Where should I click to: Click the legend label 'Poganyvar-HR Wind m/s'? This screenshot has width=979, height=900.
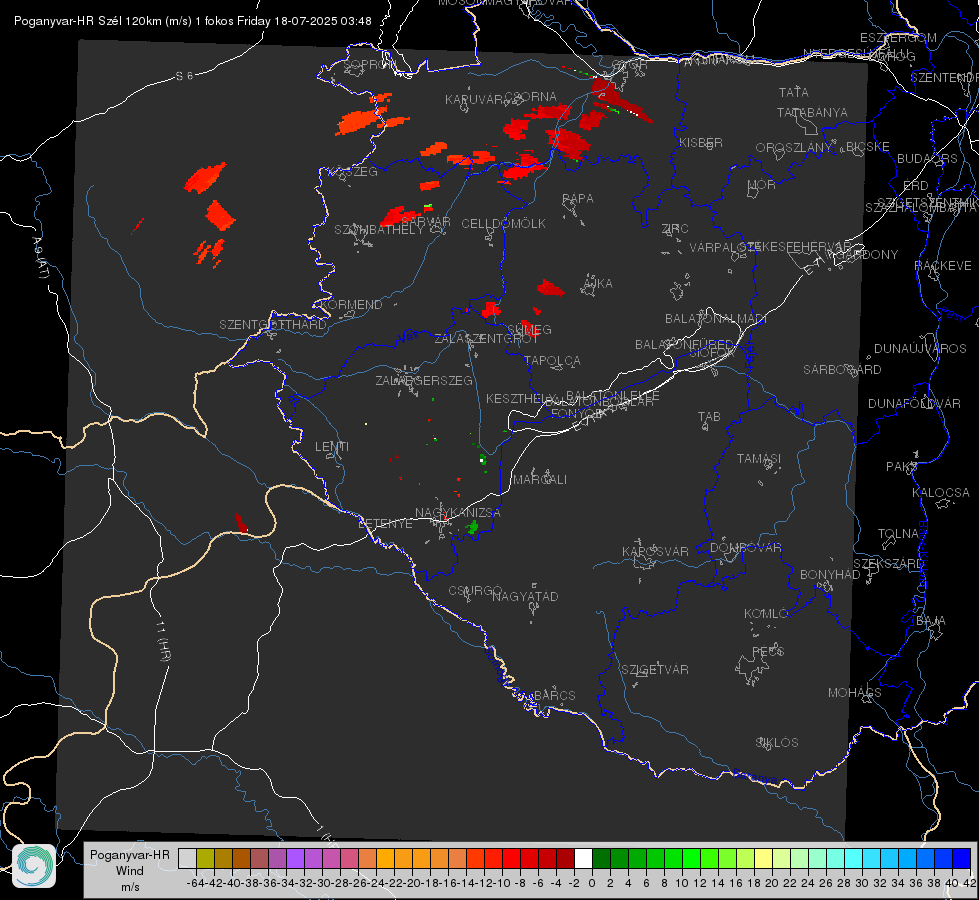point(129,871)
